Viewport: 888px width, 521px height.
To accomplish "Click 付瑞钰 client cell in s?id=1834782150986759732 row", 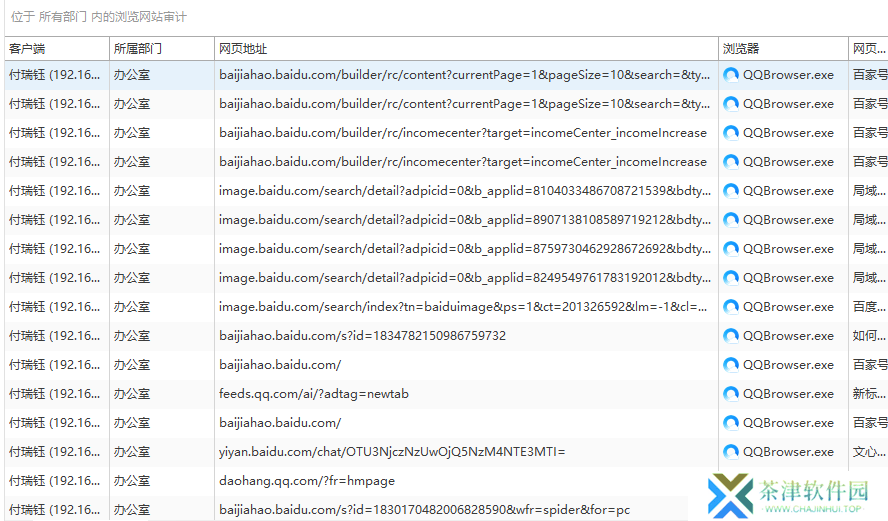I will pos(55,336).
